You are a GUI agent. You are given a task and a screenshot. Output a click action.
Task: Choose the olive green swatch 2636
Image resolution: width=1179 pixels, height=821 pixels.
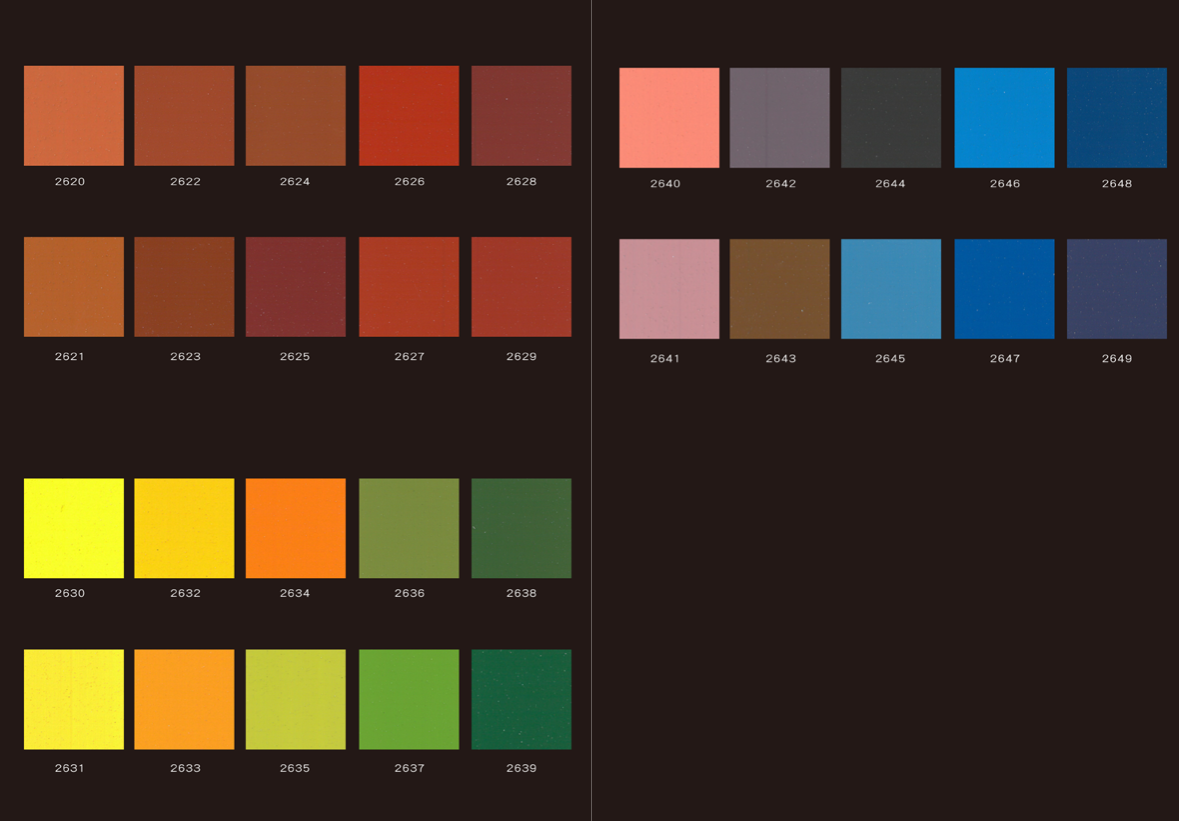tap(409, 528)
